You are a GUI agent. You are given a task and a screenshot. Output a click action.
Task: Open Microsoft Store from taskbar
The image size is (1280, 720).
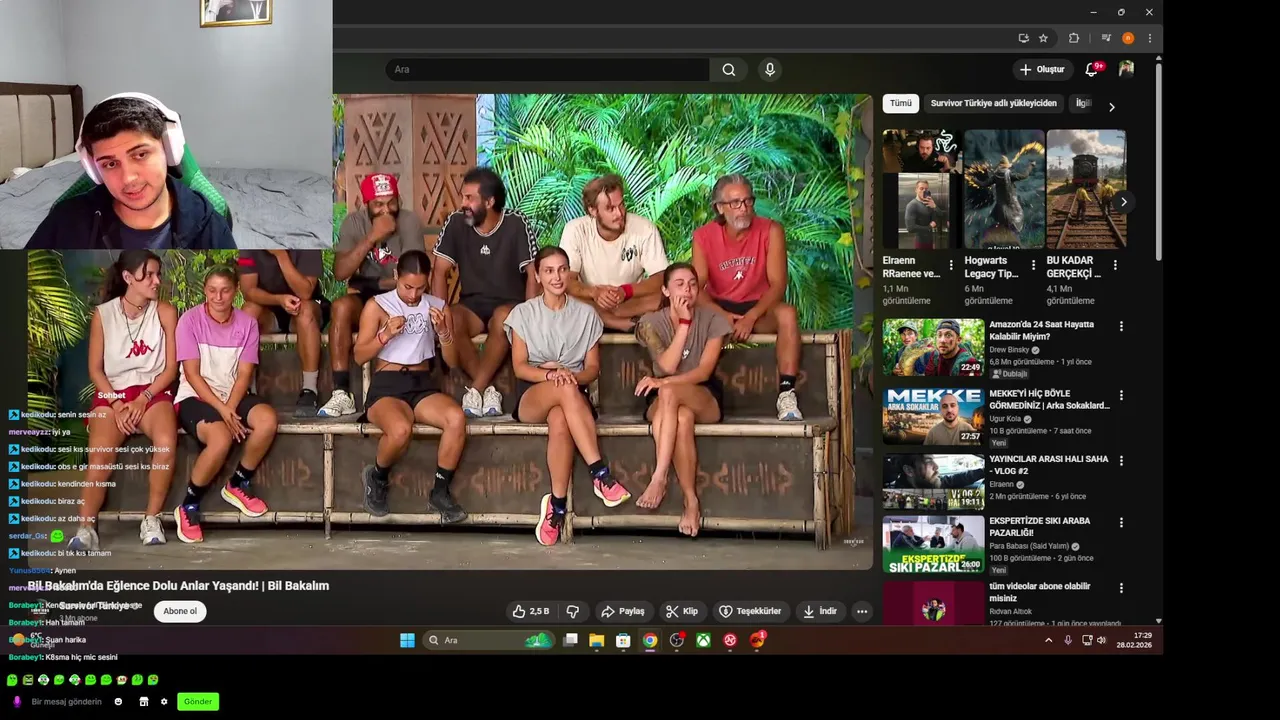click(x=623, y=640)
